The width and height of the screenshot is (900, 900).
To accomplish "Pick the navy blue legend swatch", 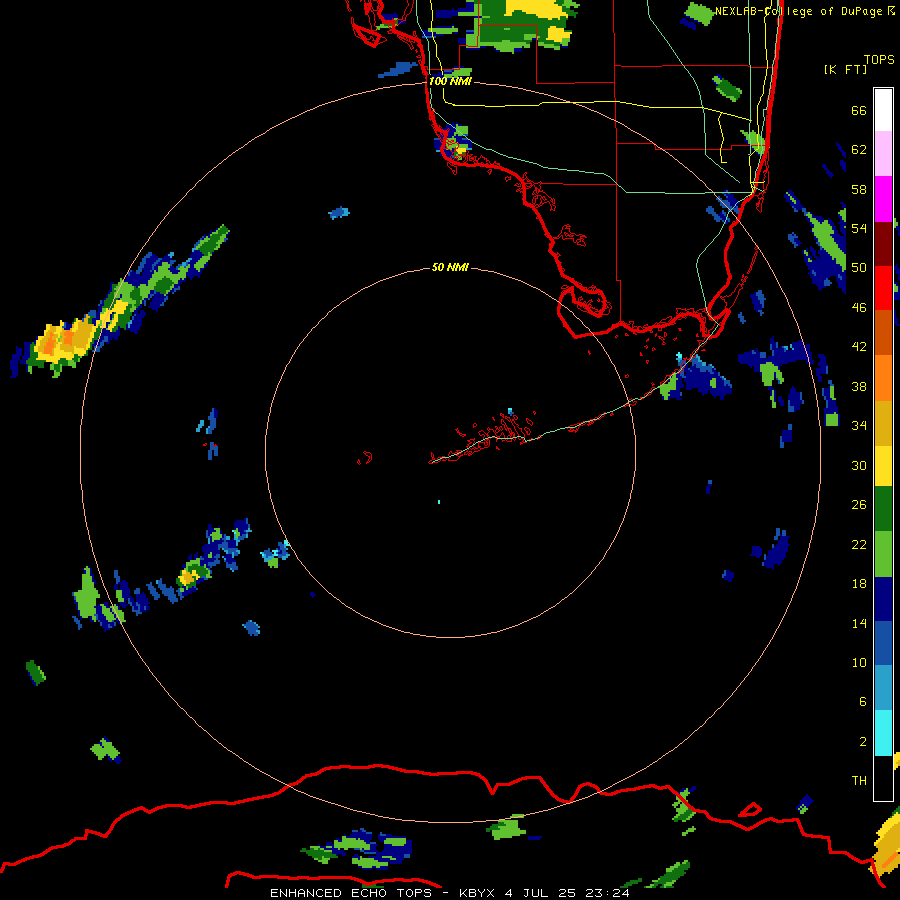I will click(883, 599).
